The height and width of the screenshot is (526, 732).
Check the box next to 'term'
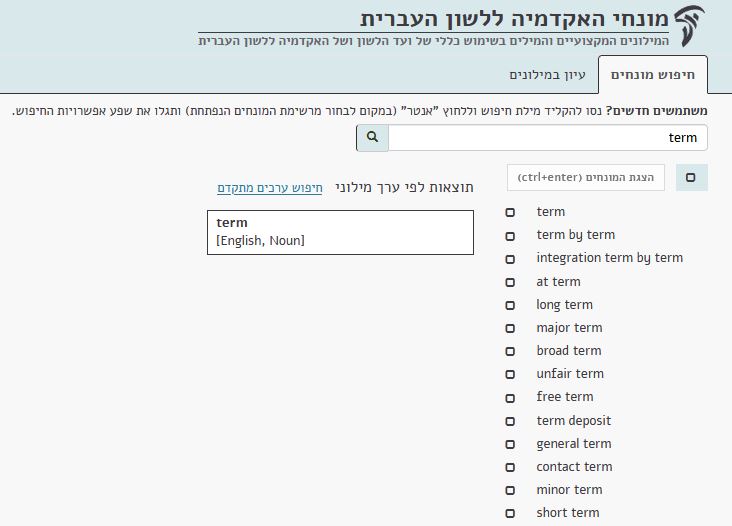510,213
